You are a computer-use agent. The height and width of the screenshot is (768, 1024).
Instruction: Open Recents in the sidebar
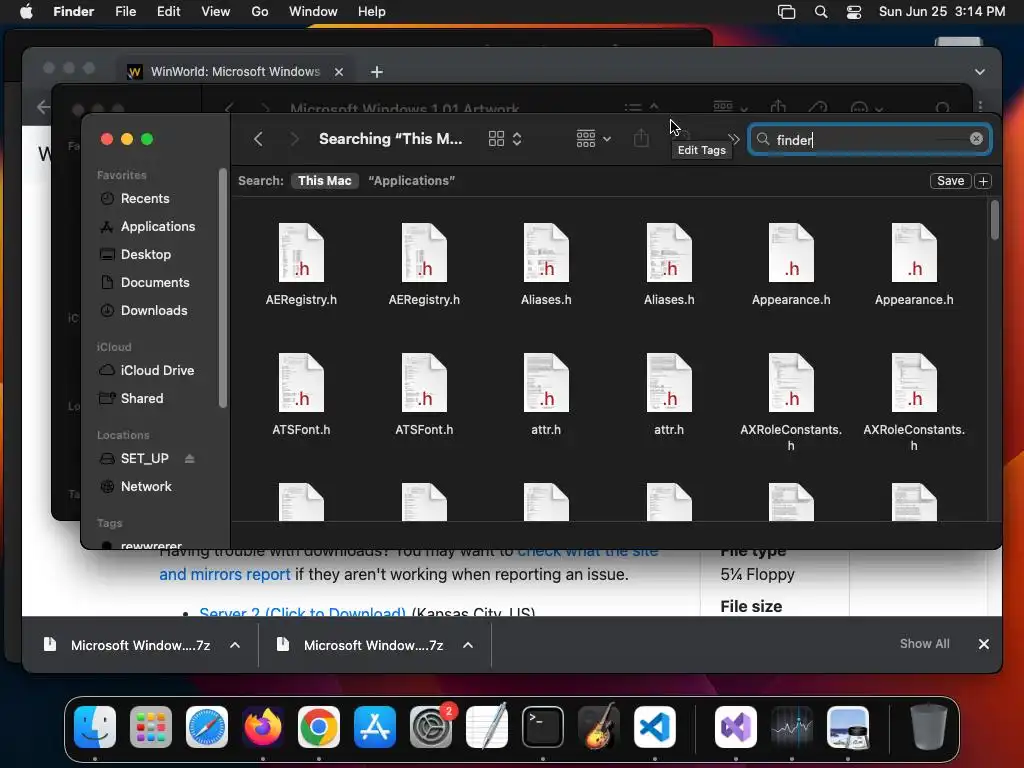tap(145, 199)
